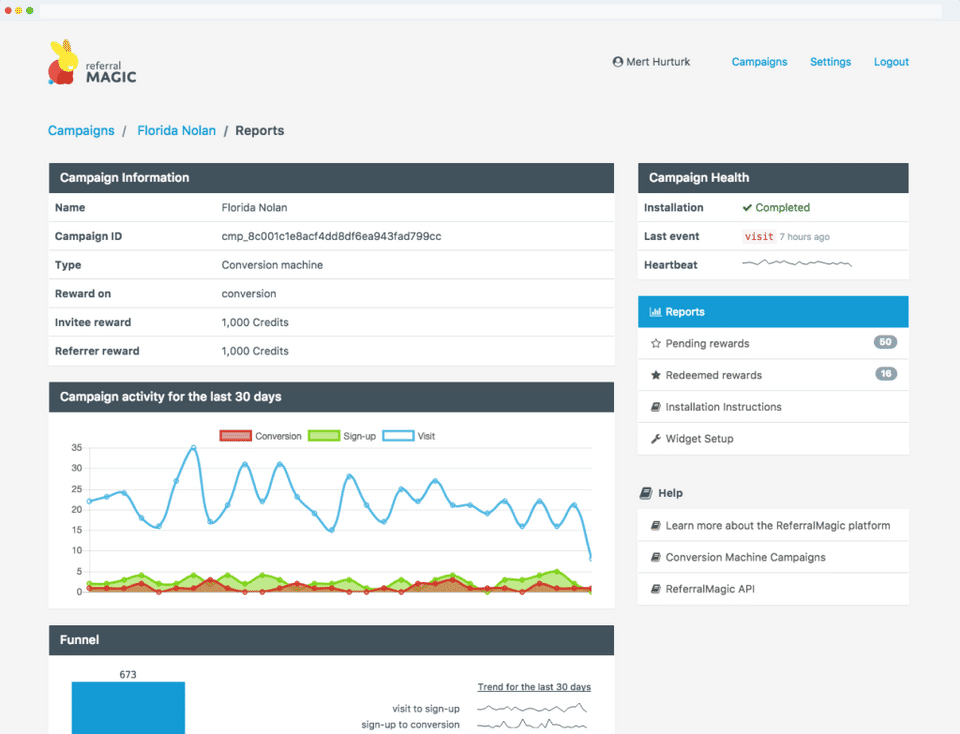Click the book icon beside Conversion Machine Campaigns
This screenshot has width=960, height=734.
point(656,557)
